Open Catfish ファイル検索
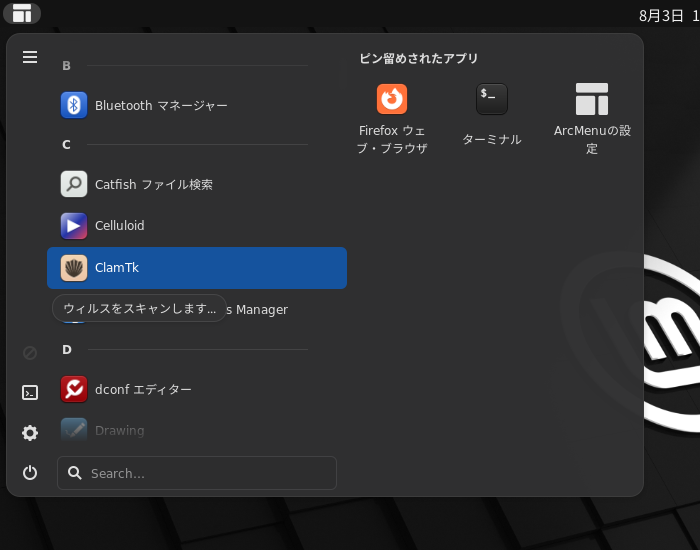This screenshot has width=700, height=550. click(197, 184)
